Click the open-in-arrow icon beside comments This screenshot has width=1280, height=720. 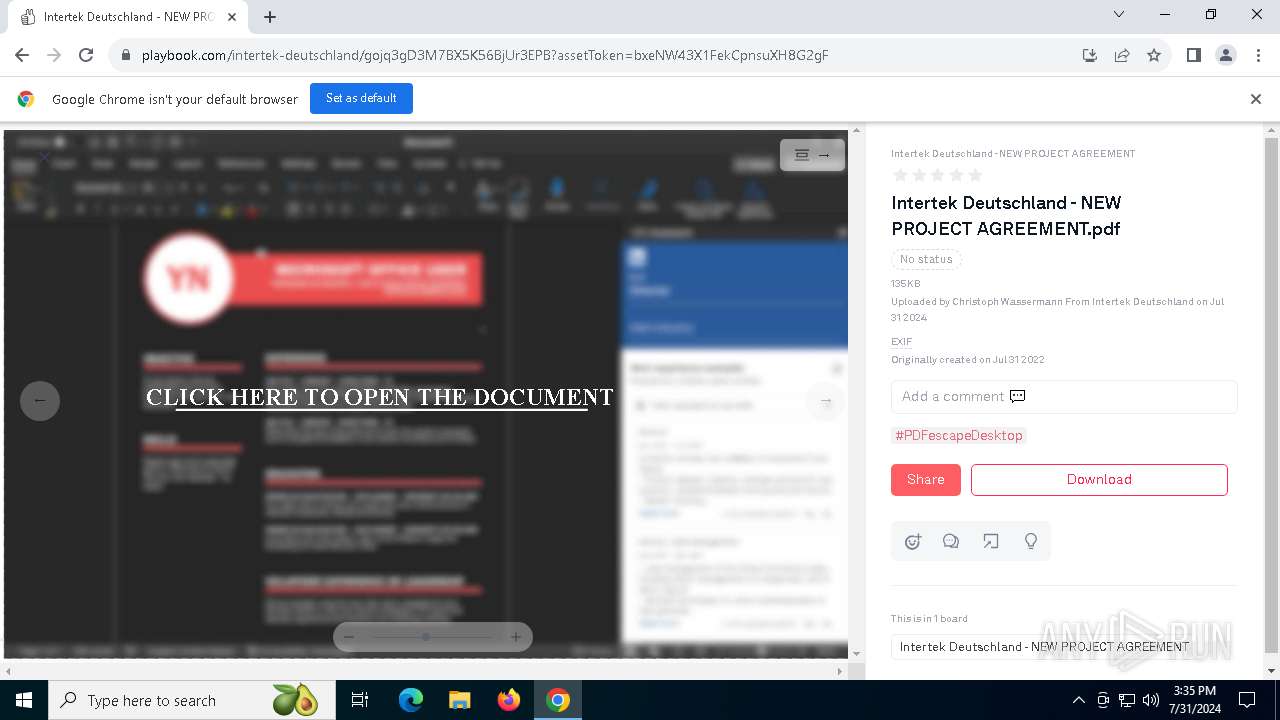[991, 542]
